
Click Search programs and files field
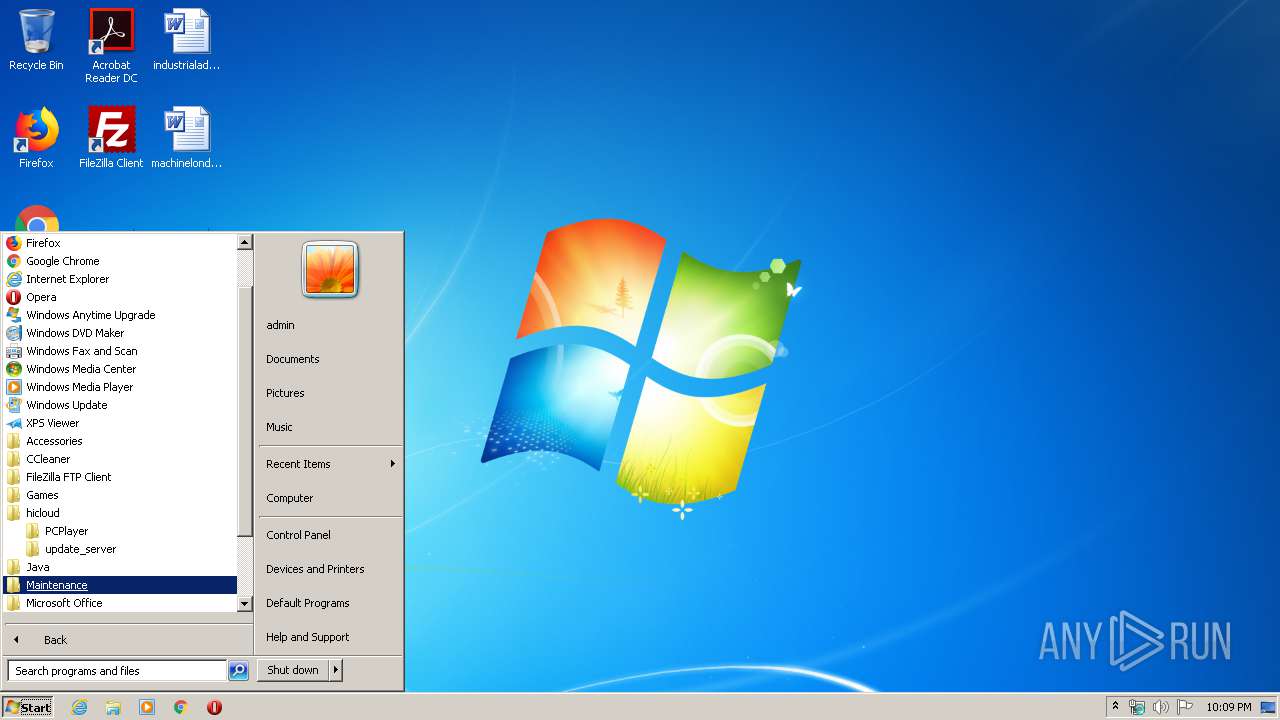[117, 671]
